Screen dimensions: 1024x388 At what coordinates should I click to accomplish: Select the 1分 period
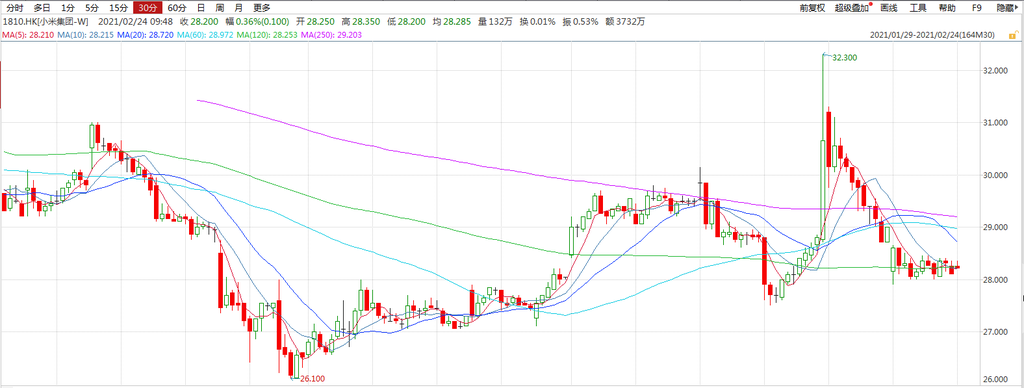[67, 8]
